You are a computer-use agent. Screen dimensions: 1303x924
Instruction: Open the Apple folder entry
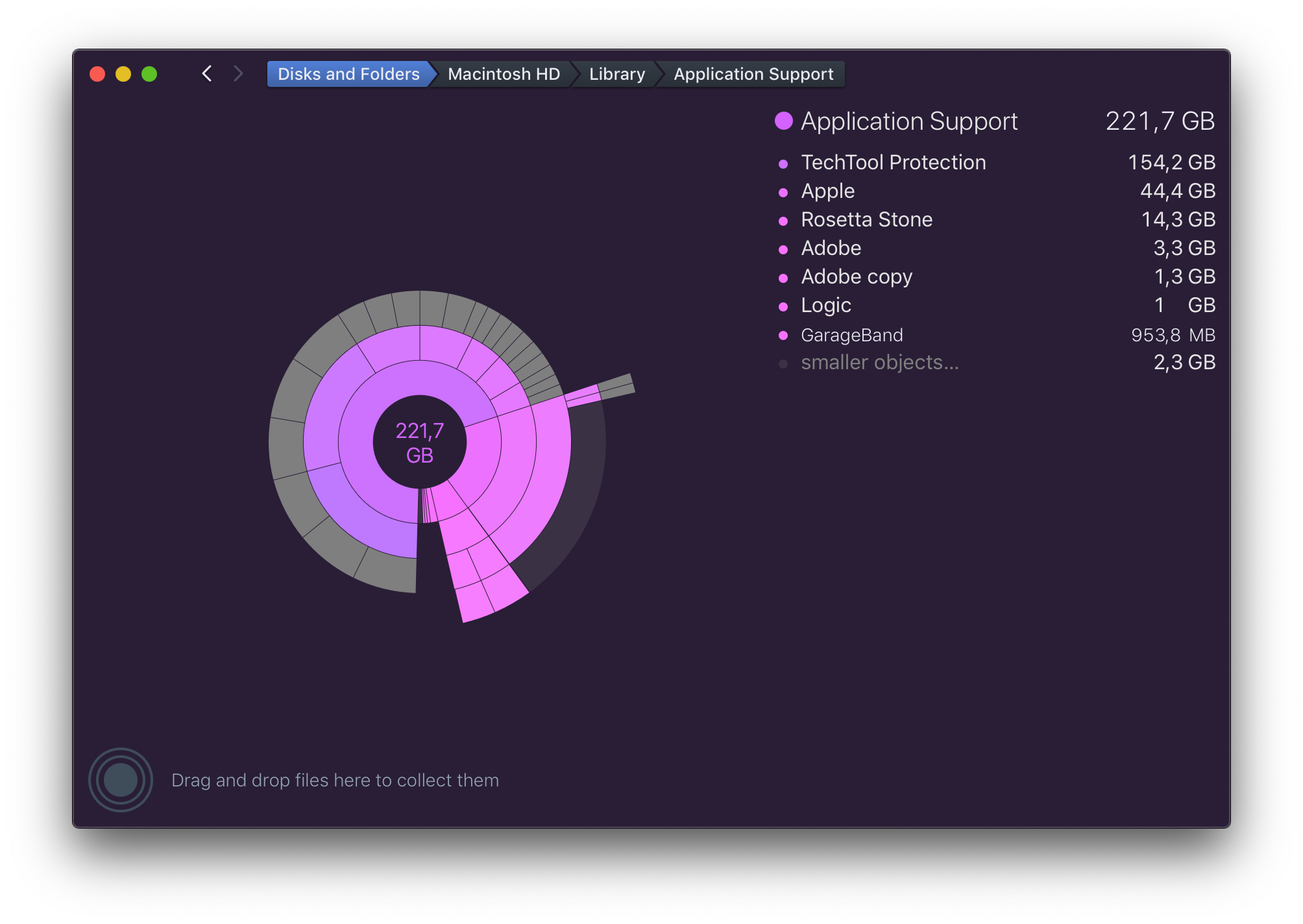[x=827, y=191]
